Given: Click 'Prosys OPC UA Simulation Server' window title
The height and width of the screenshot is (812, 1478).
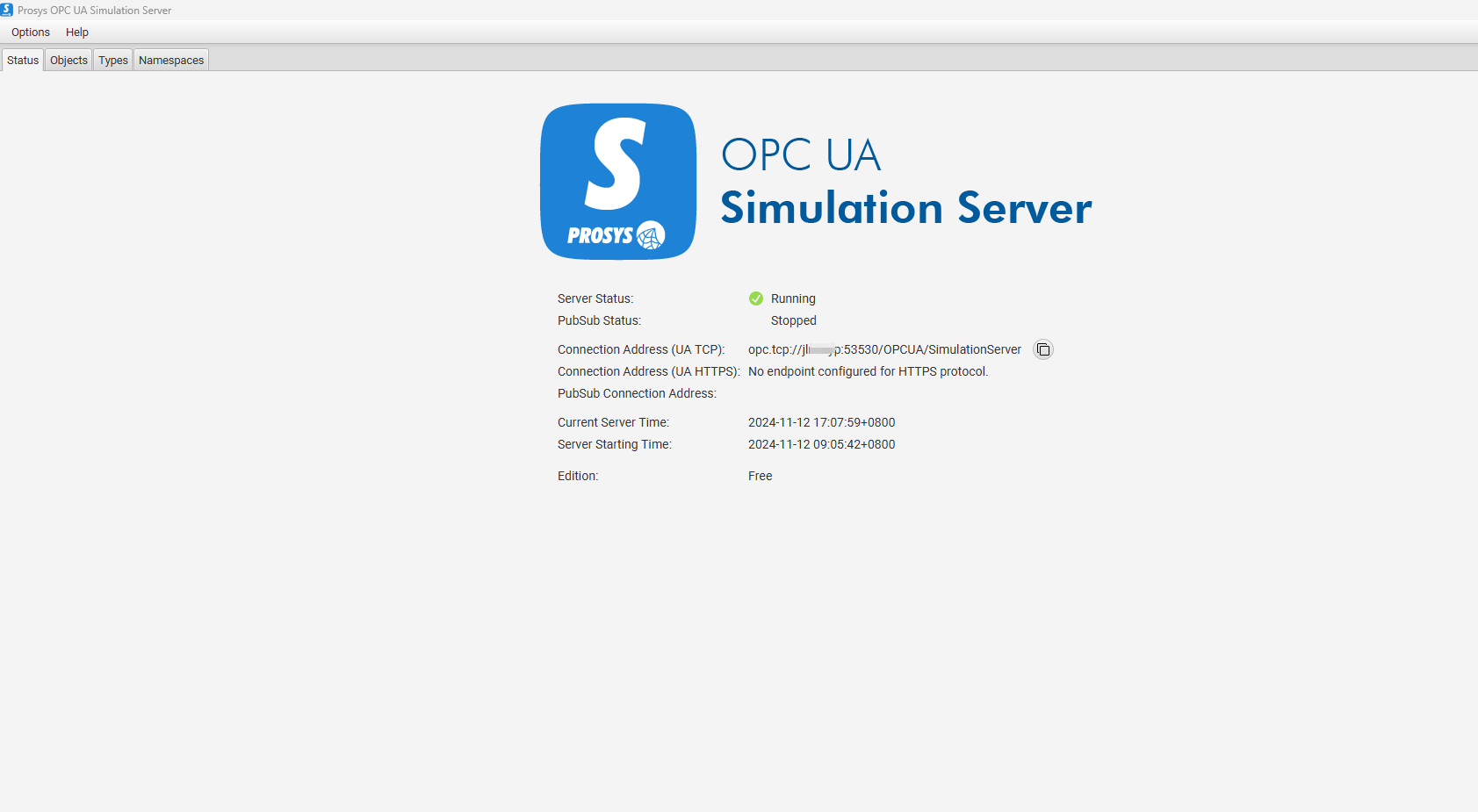Looking at the screenshot, I should point(94,11).
